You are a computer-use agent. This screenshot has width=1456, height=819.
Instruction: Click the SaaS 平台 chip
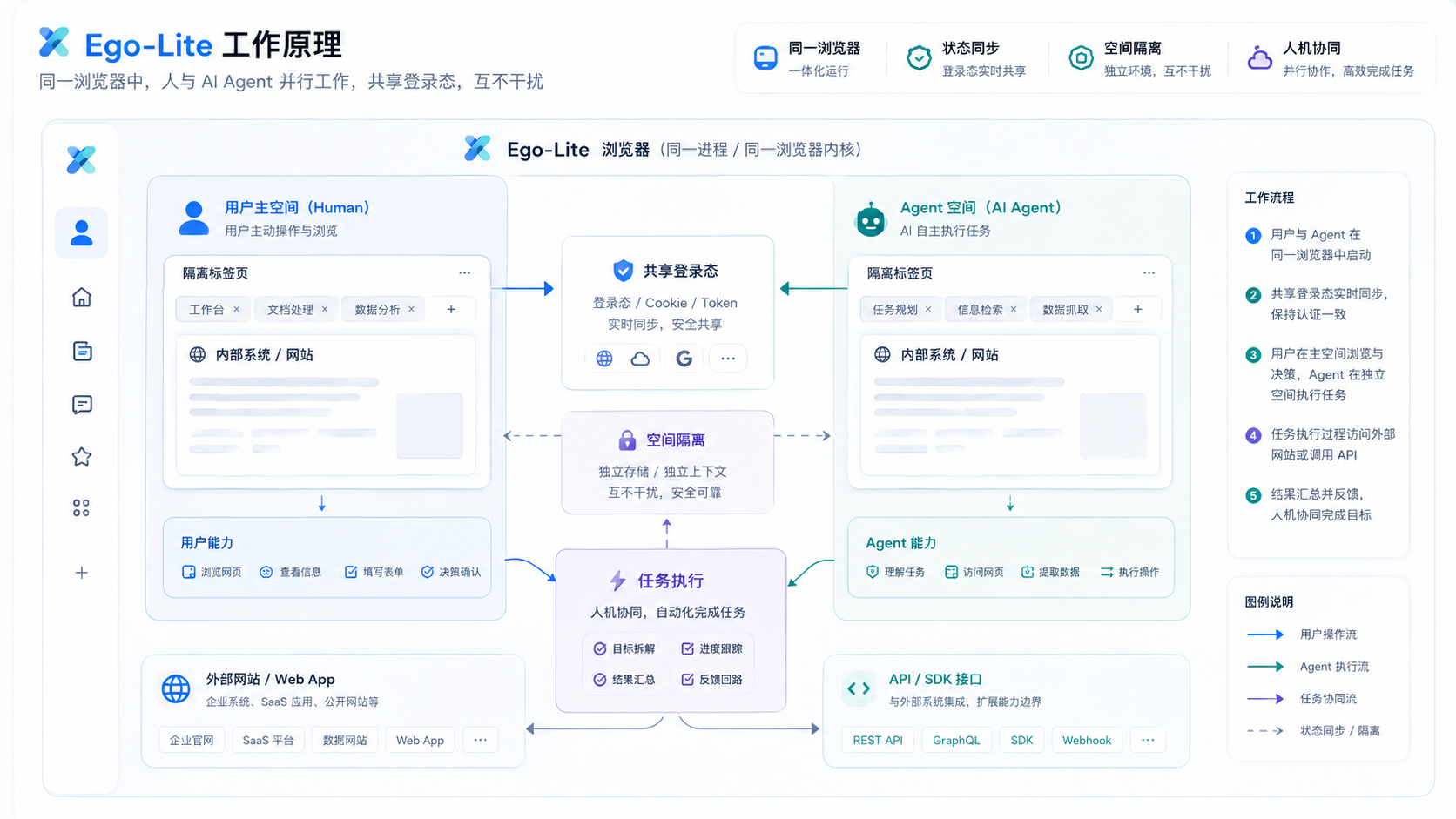tap(268, 740)
